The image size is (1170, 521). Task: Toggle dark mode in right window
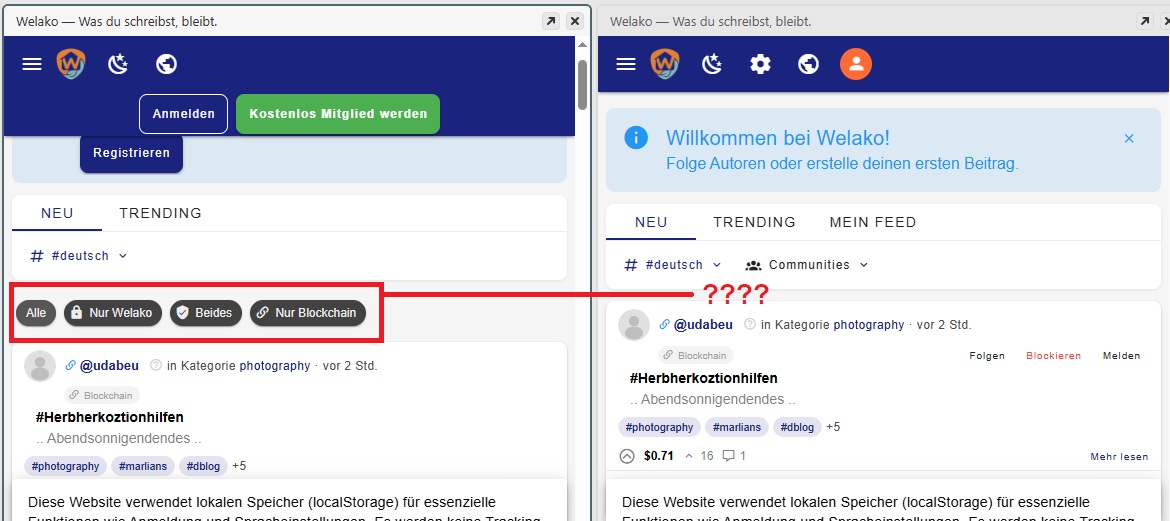pyautogui.click(x=712, y=64)
